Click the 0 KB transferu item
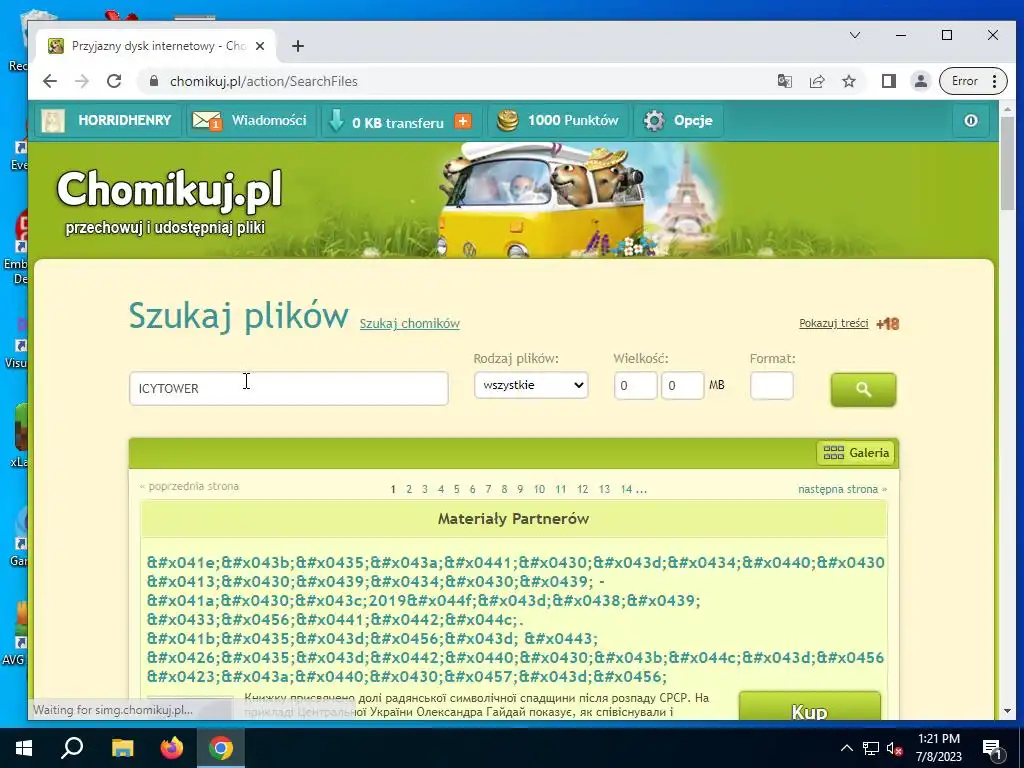This screenshot has height=768, width=1024. point(397,122)
